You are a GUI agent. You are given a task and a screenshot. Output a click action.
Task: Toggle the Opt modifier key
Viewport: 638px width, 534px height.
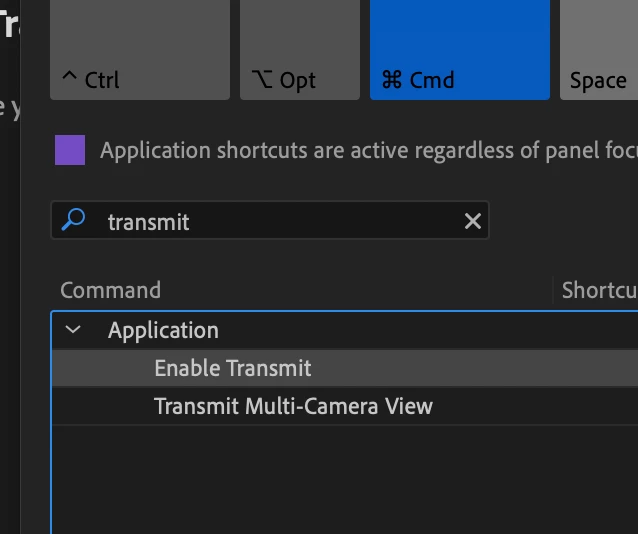coord(299,50)
